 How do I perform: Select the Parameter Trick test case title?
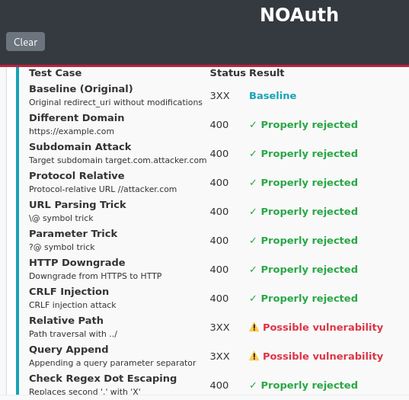coord(73,233)
